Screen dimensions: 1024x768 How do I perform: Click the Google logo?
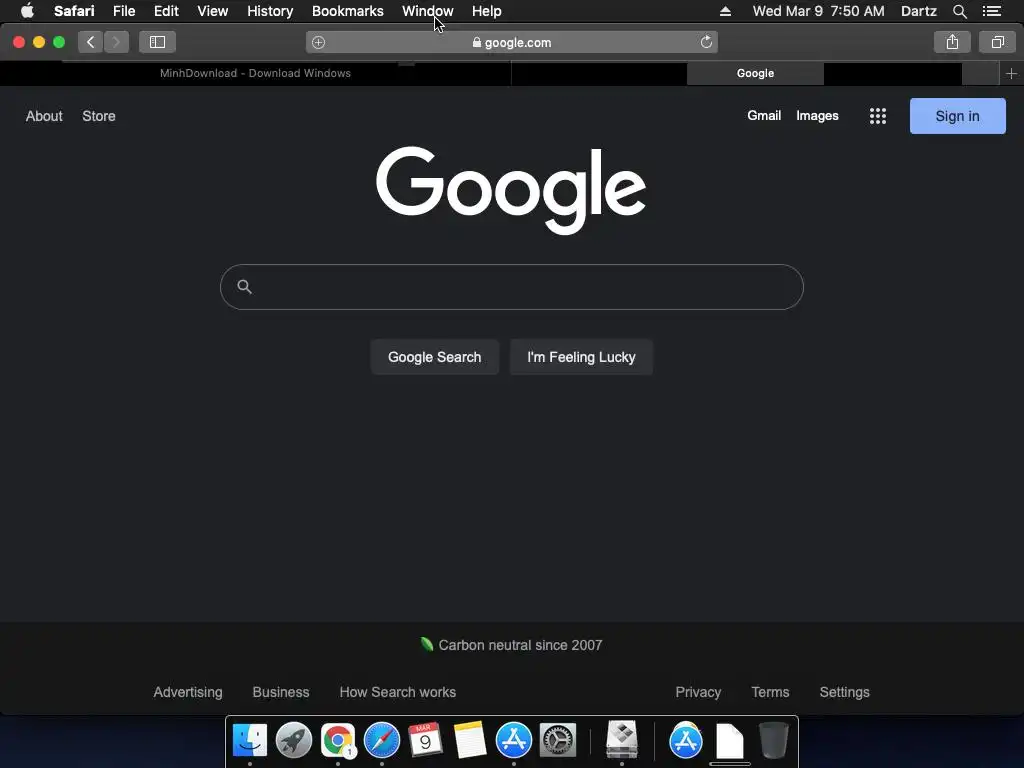(x=511, y=189)
